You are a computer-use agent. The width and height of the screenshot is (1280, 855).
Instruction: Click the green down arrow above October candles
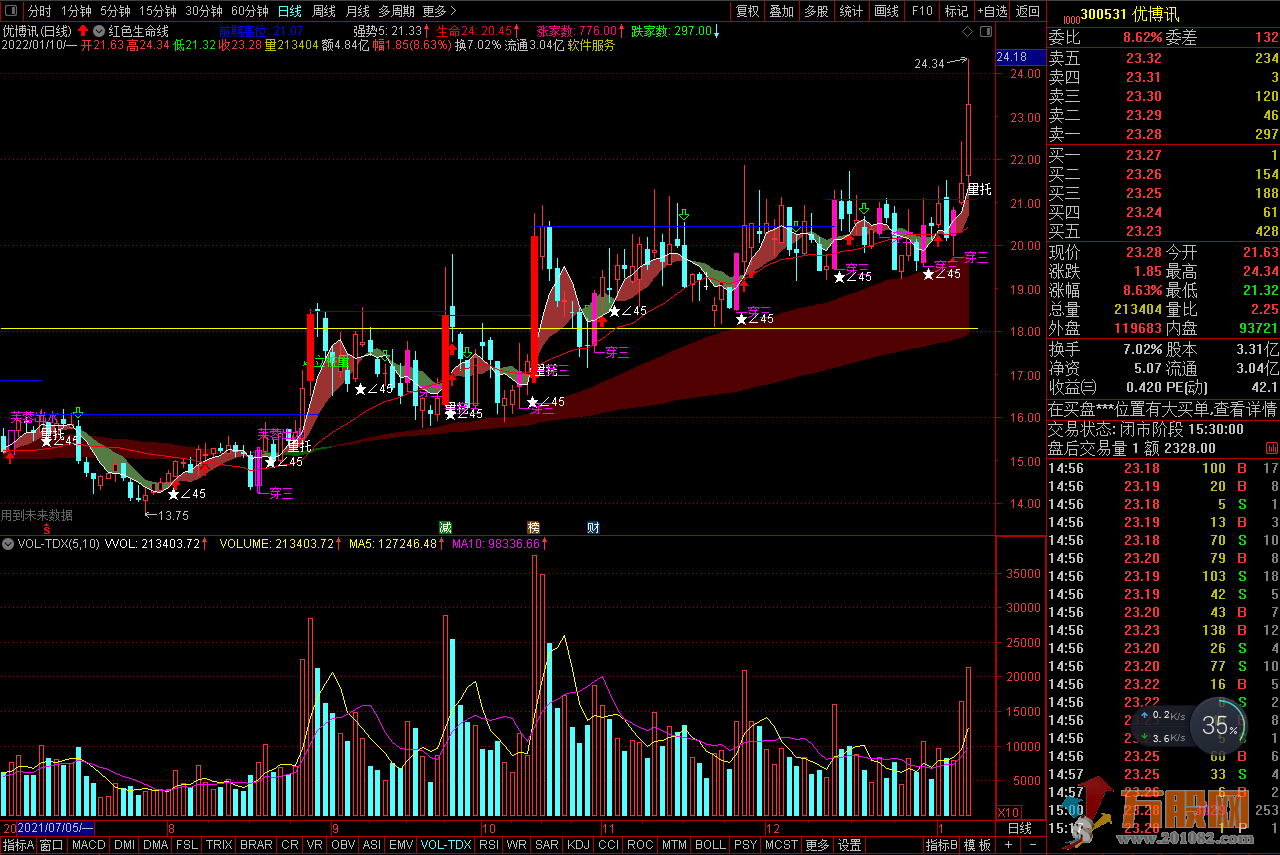coord(684,214)
